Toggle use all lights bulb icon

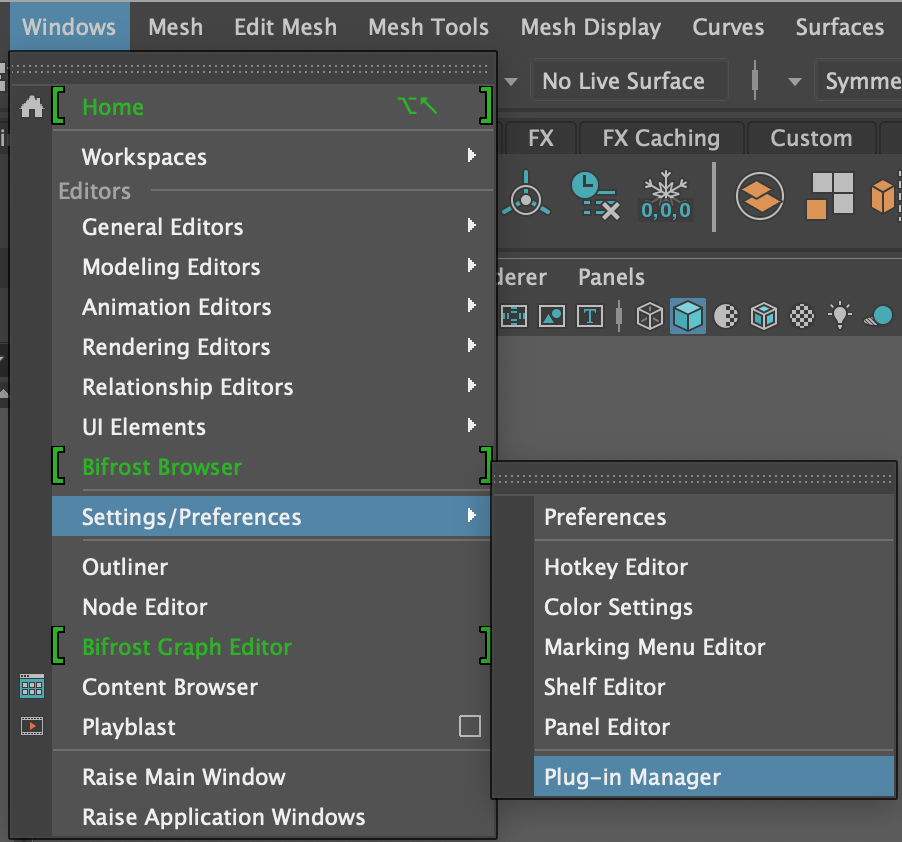coord(840,315)
